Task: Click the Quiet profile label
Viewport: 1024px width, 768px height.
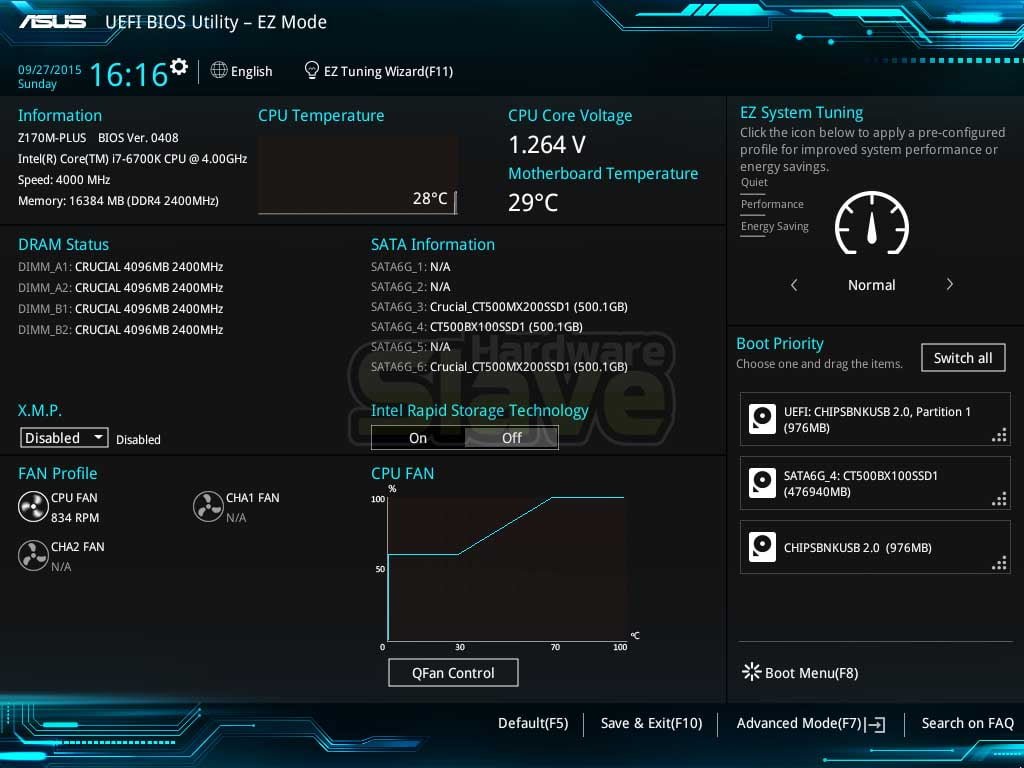Action: 754,182
